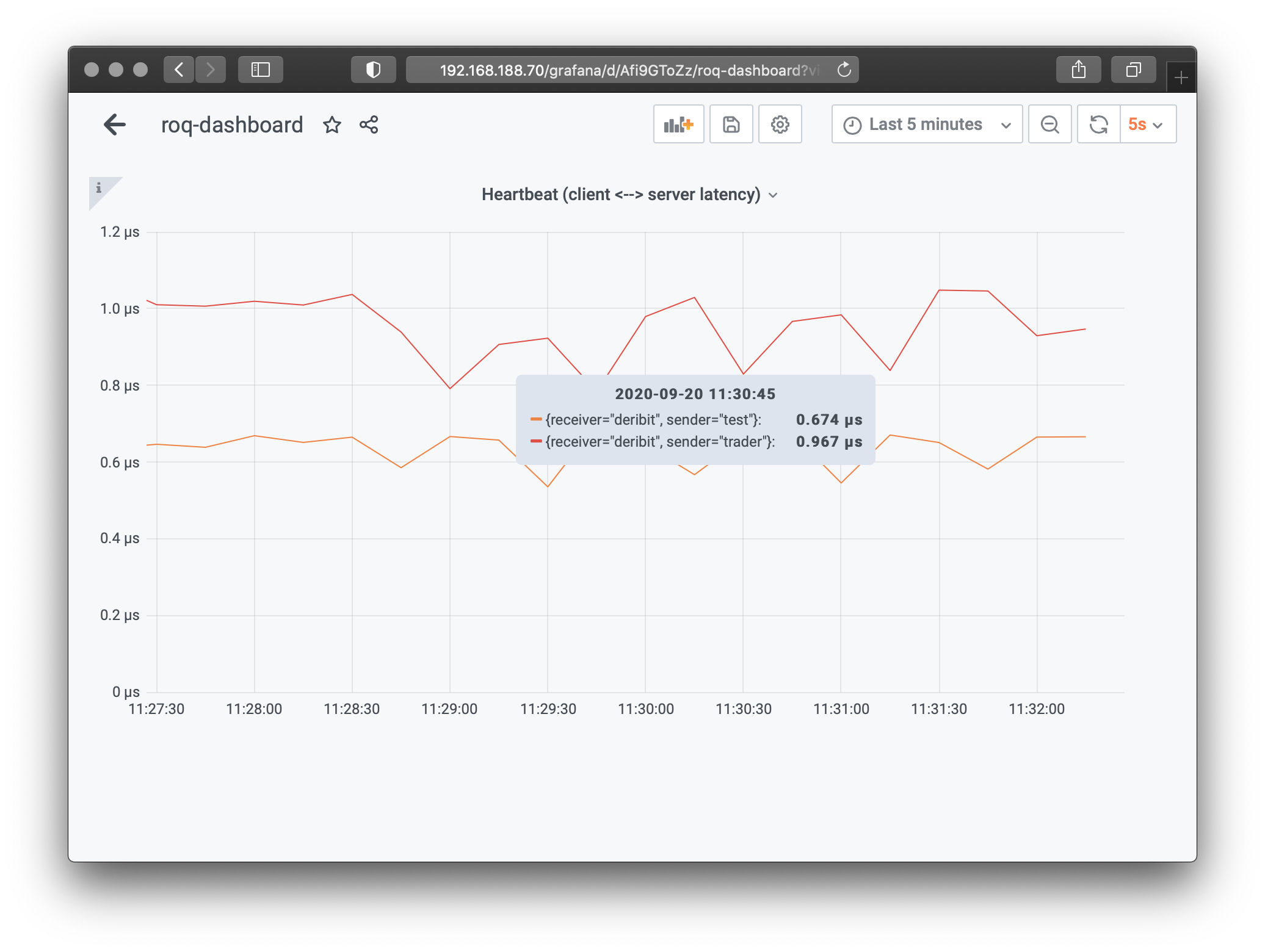Click the 1.0 µs y-axis label

(x=120, y=309)
